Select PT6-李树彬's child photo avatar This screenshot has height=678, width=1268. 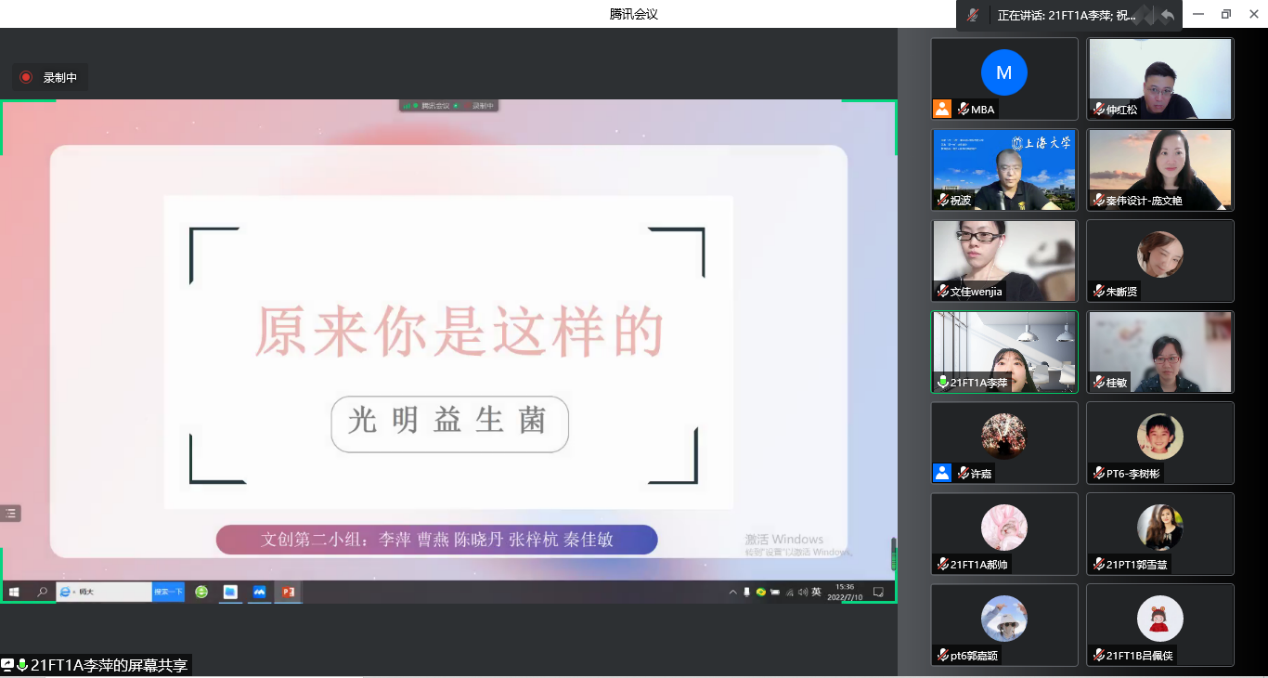[x=1160, y=436]
